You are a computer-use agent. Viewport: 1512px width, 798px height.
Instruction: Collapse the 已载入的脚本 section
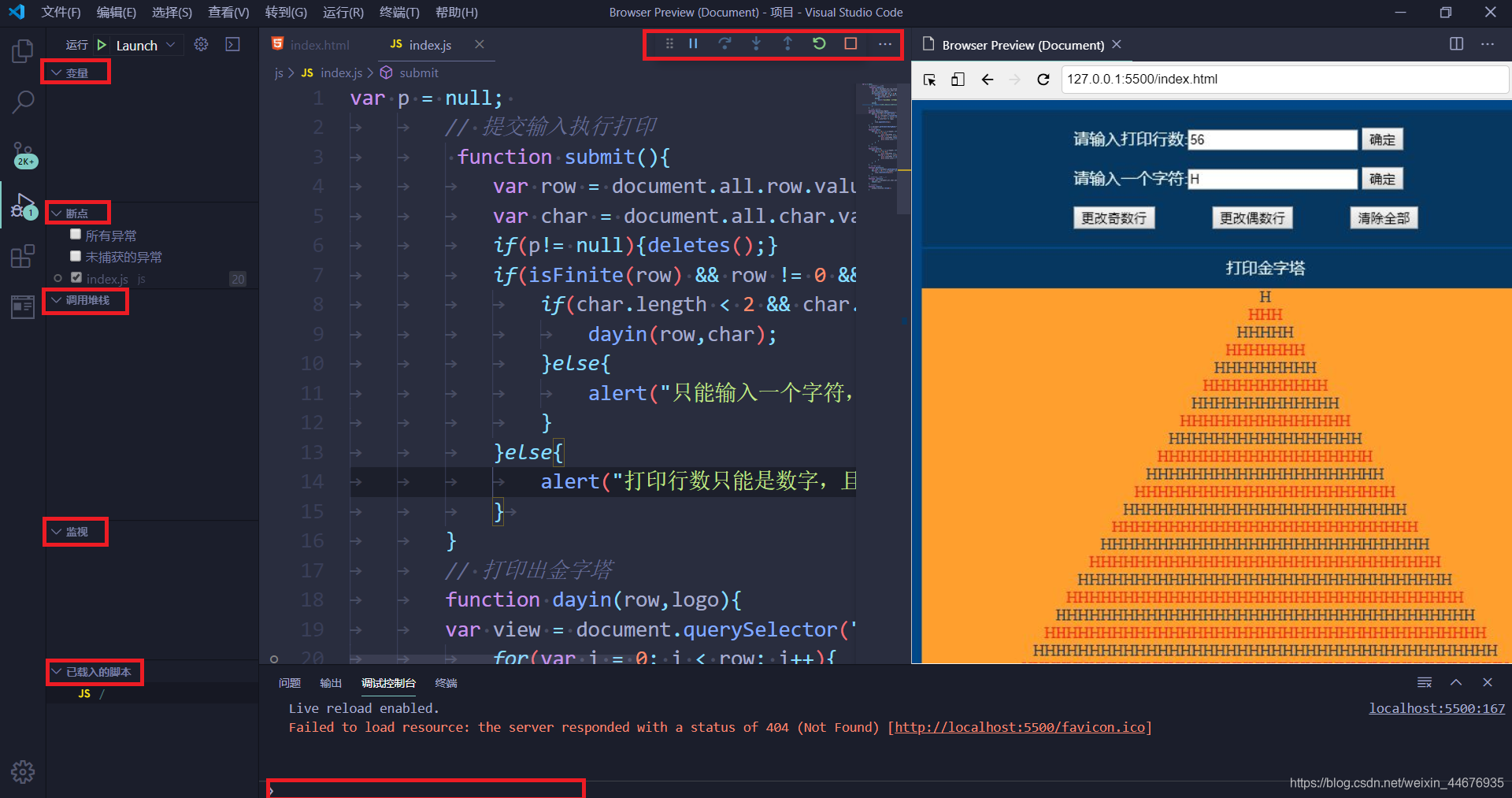coord(97,672)
